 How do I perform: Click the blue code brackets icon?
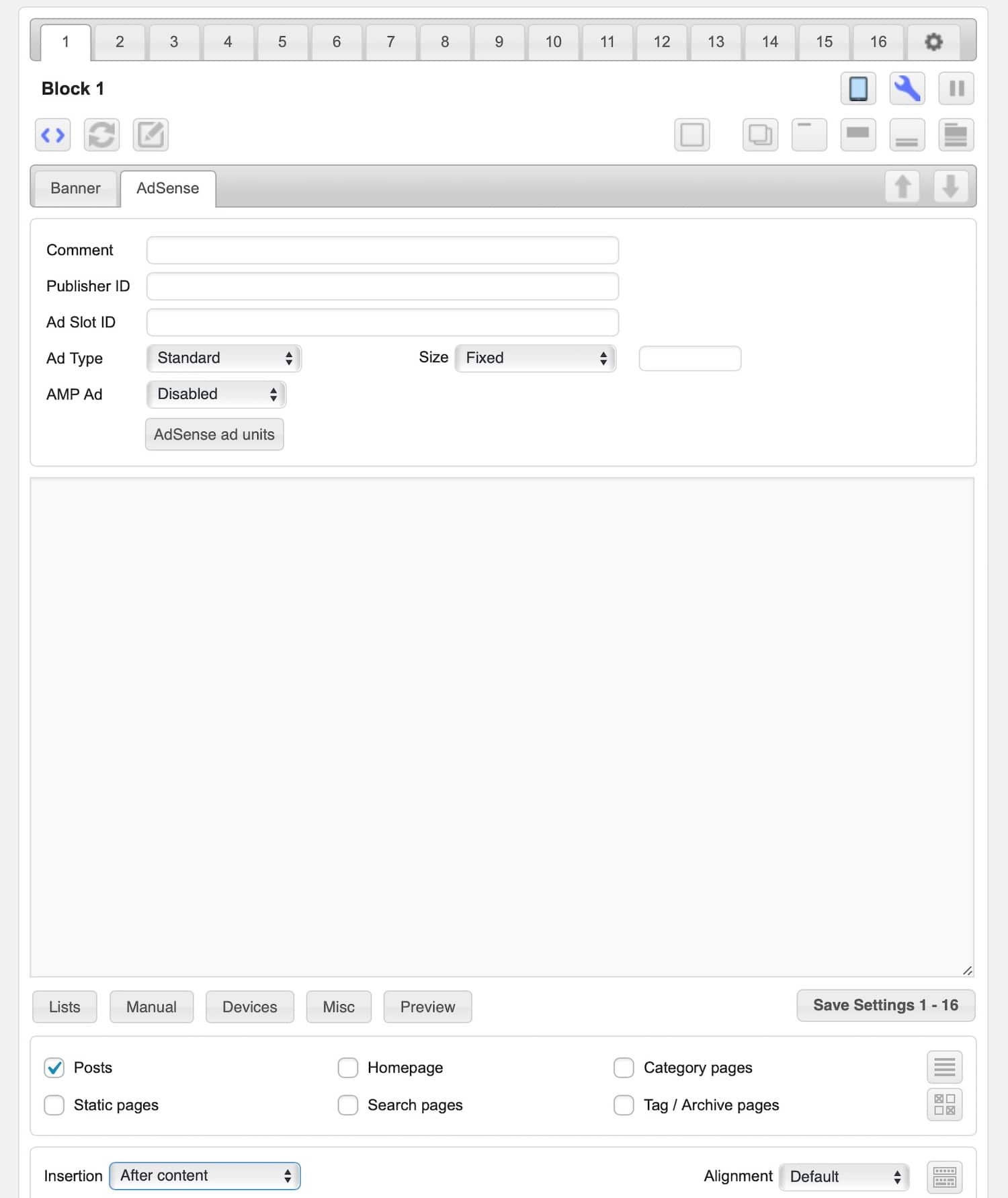pyautogui.click(x=52, y=135)
